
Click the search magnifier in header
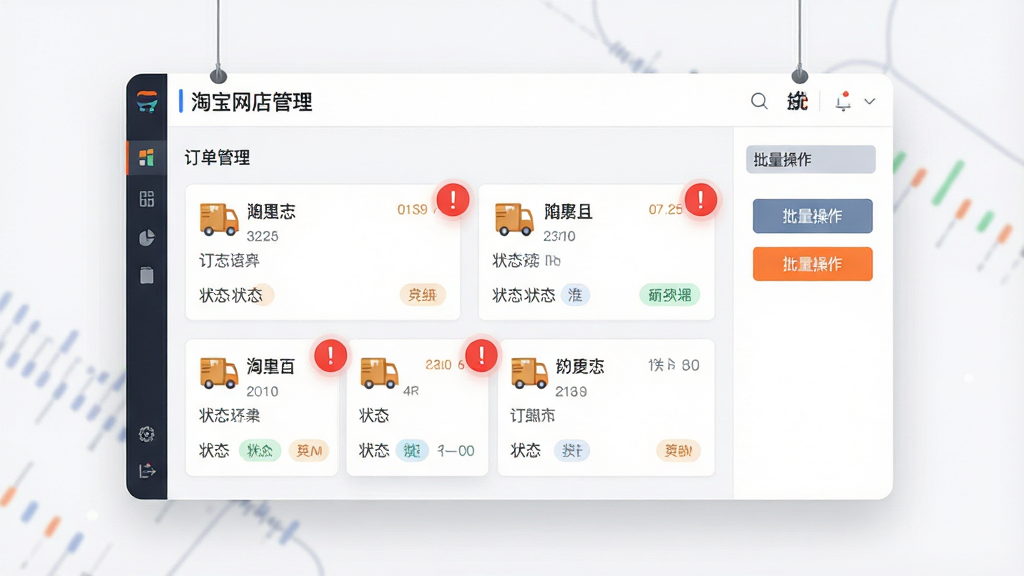pos(759,101)
